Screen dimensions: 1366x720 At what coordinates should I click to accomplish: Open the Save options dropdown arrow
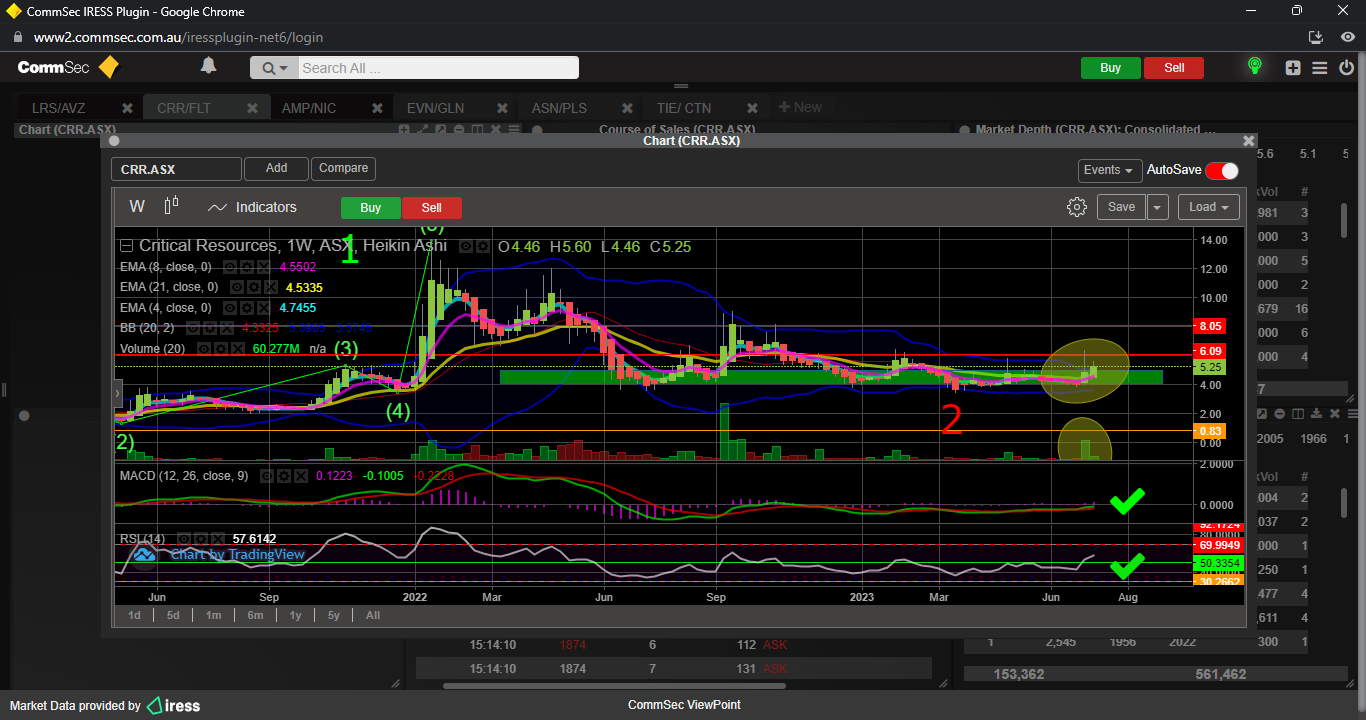(x=1157, y=207)
